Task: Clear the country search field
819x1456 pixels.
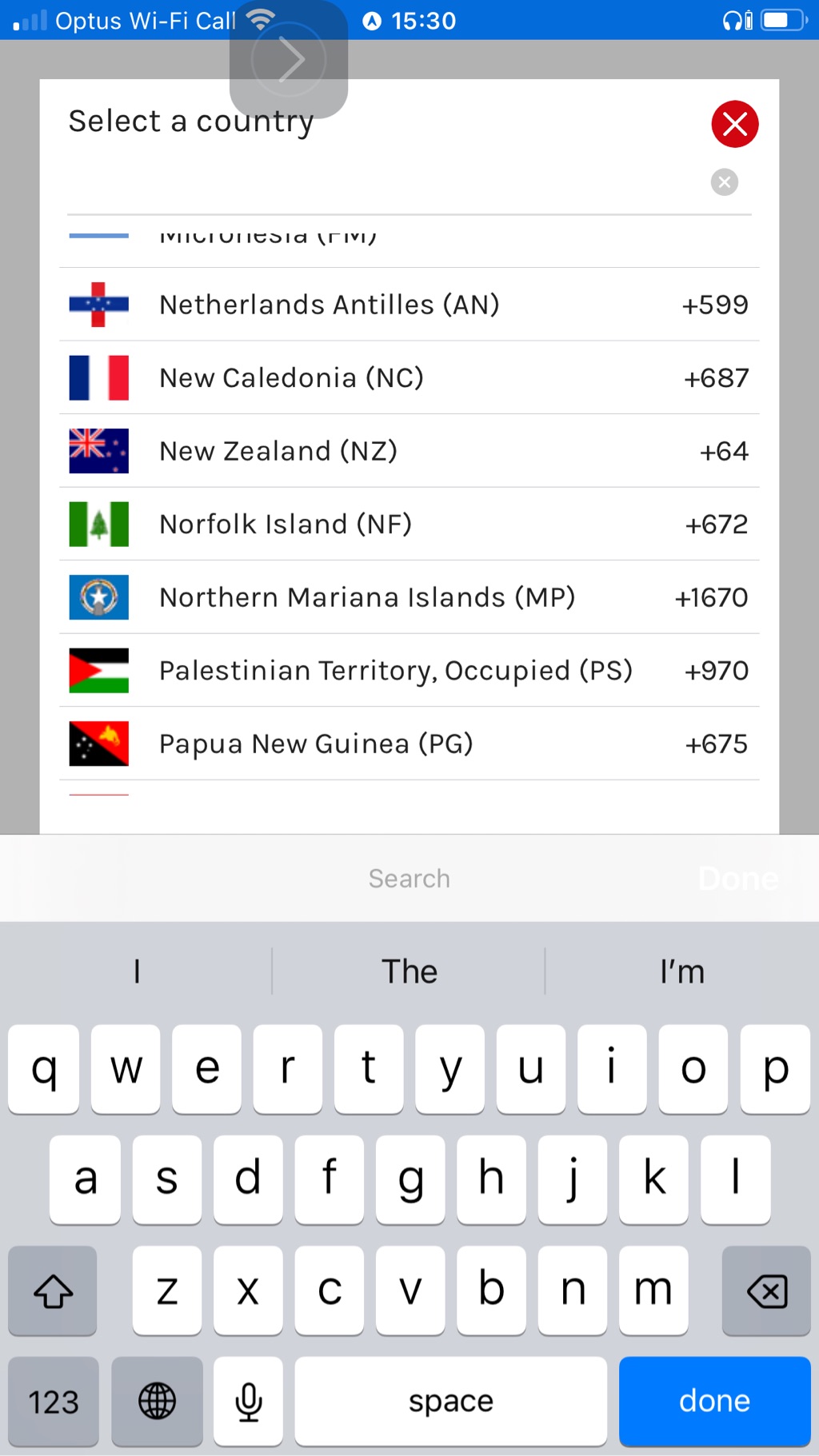Action: (x=724, y=182)
